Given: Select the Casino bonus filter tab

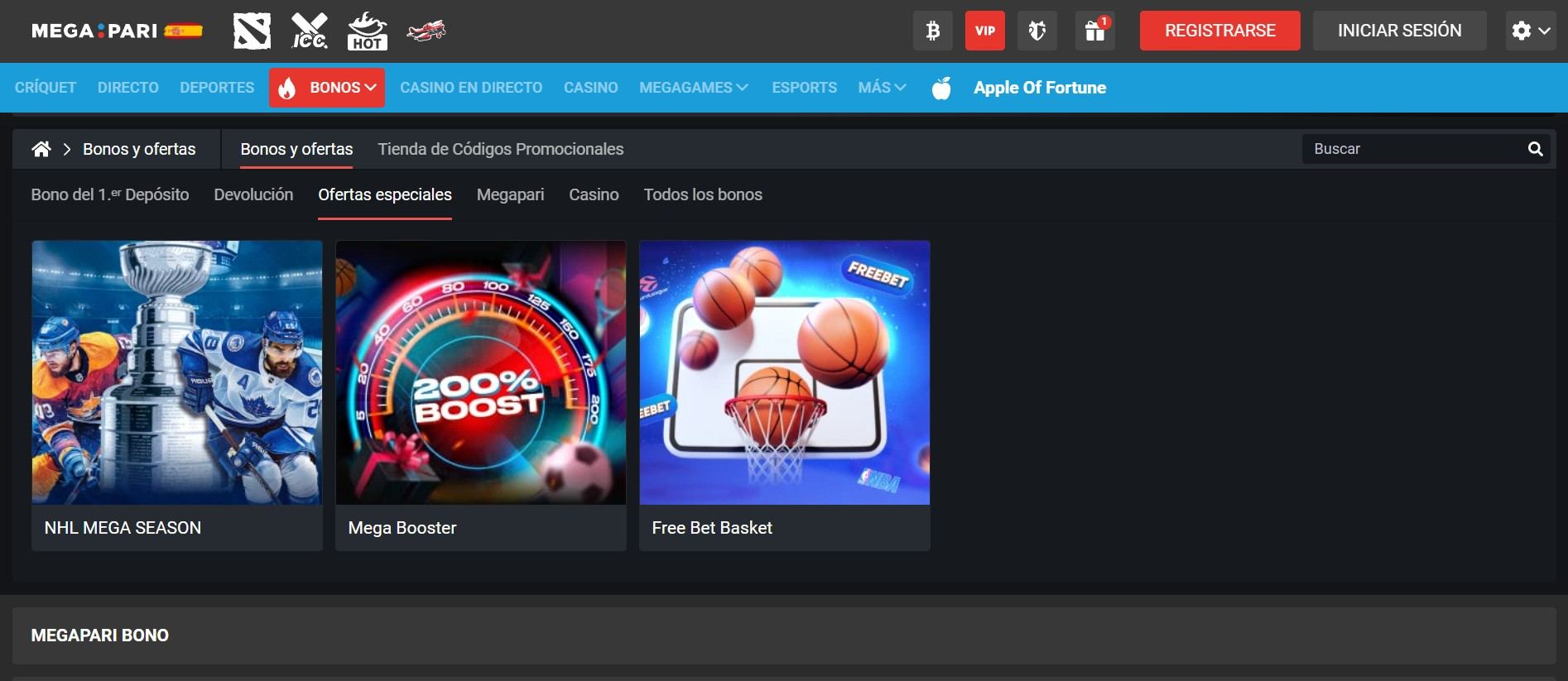Looking at the screenshot, I should click(x=594, y=195).
